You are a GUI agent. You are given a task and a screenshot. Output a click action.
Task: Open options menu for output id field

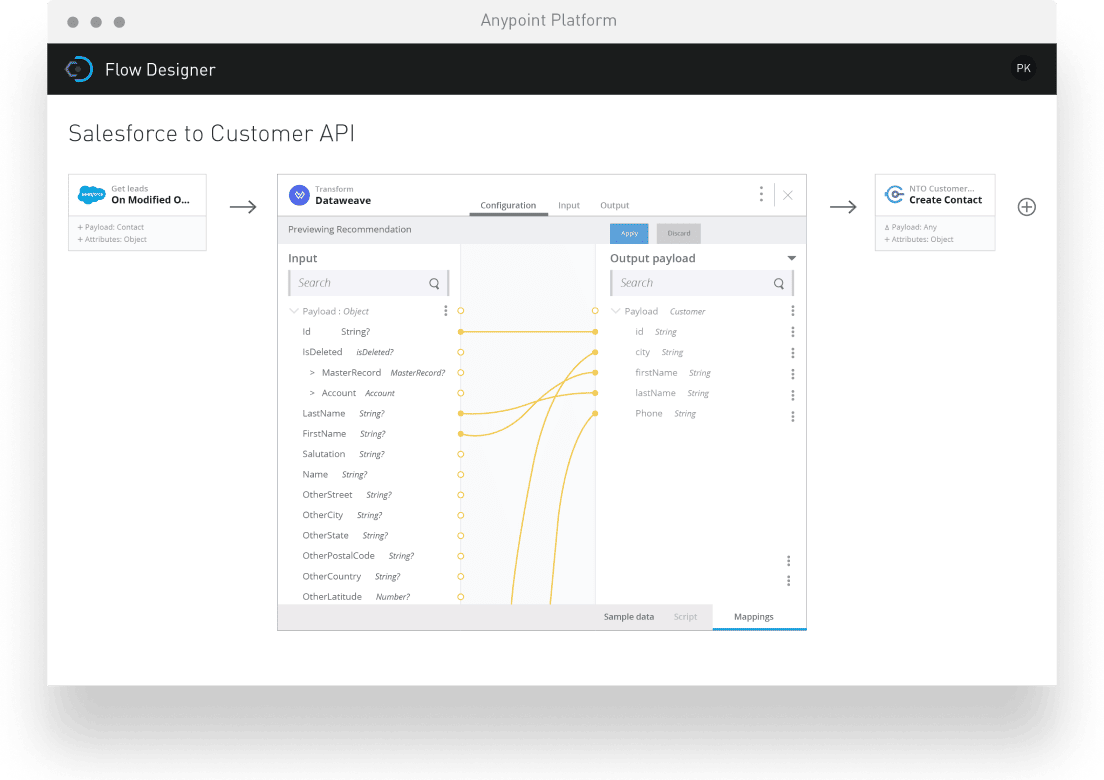(x=793, y=332)
